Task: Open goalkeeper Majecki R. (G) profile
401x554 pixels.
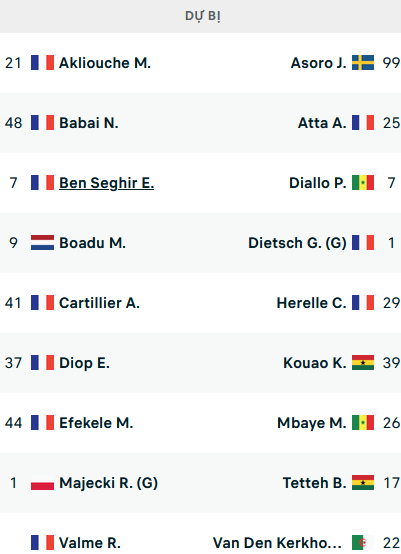Action: click(x=108, y=483)
